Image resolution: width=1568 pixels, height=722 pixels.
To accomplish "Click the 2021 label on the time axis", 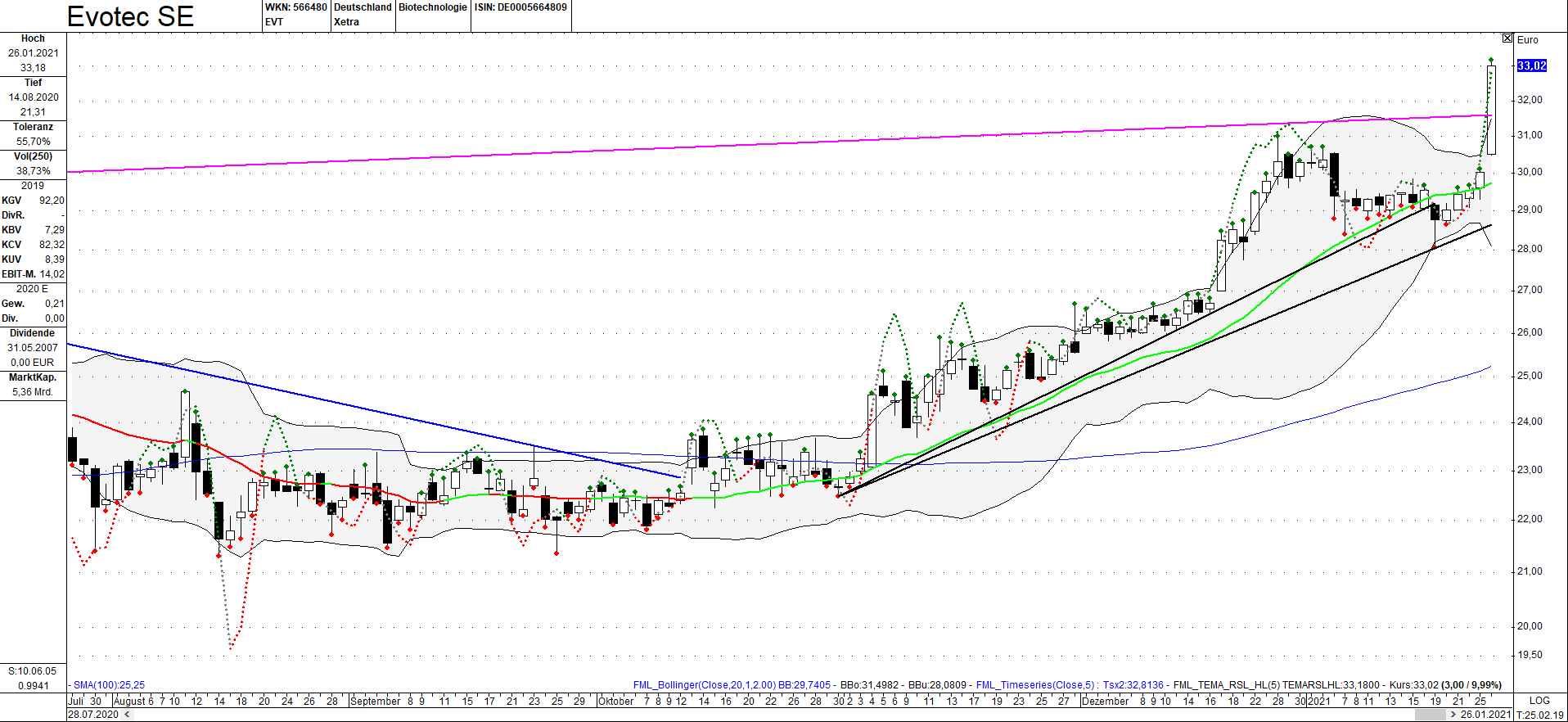I will point(1318,701).
